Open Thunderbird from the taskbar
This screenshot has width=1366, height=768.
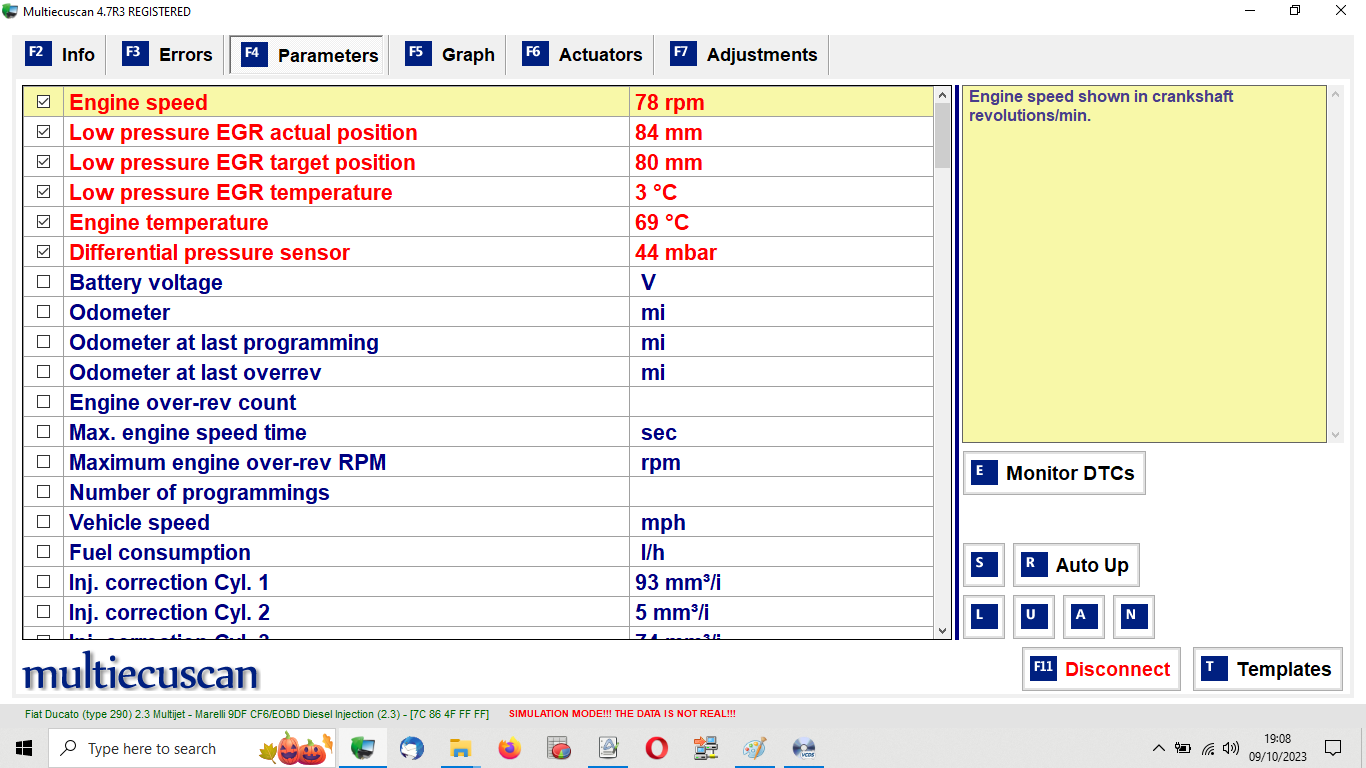pos(411,748)
